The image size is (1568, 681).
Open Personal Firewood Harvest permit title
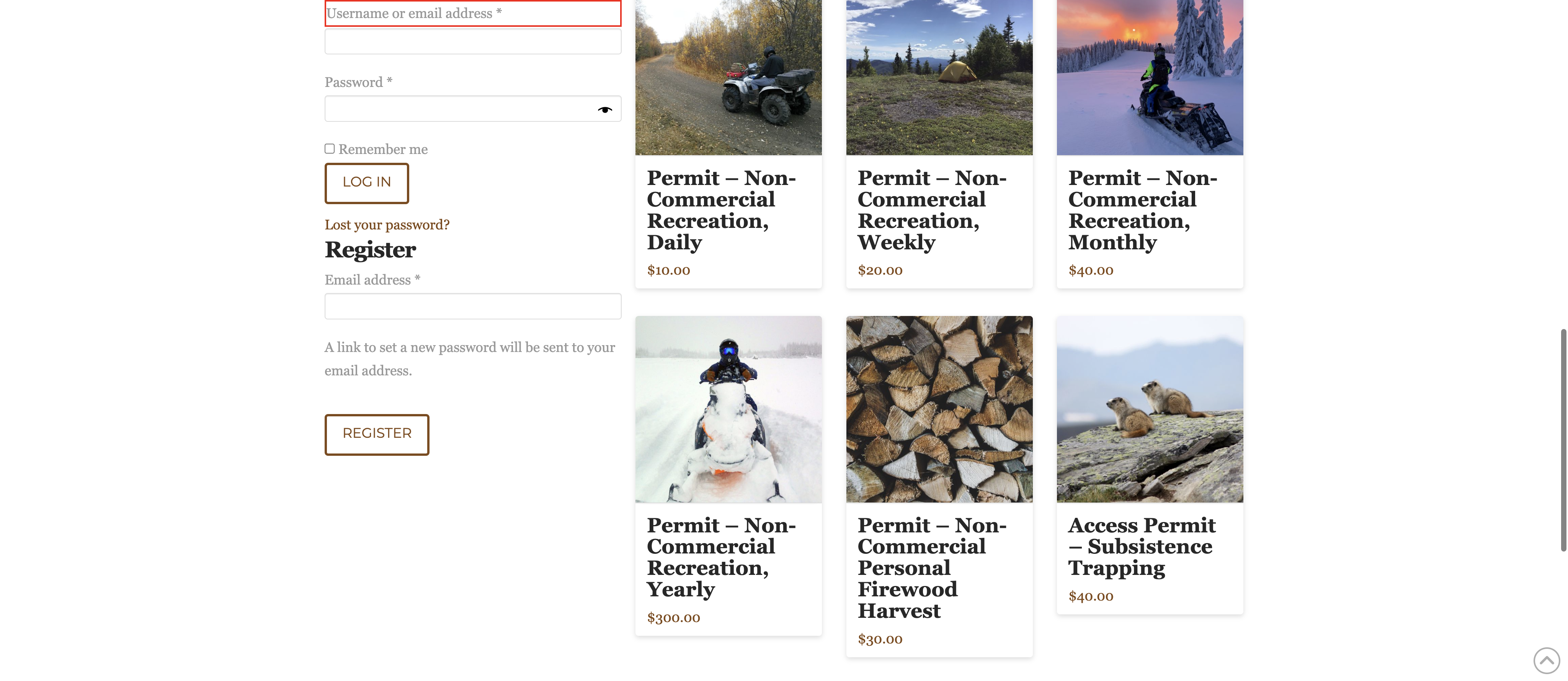[931, 568]
